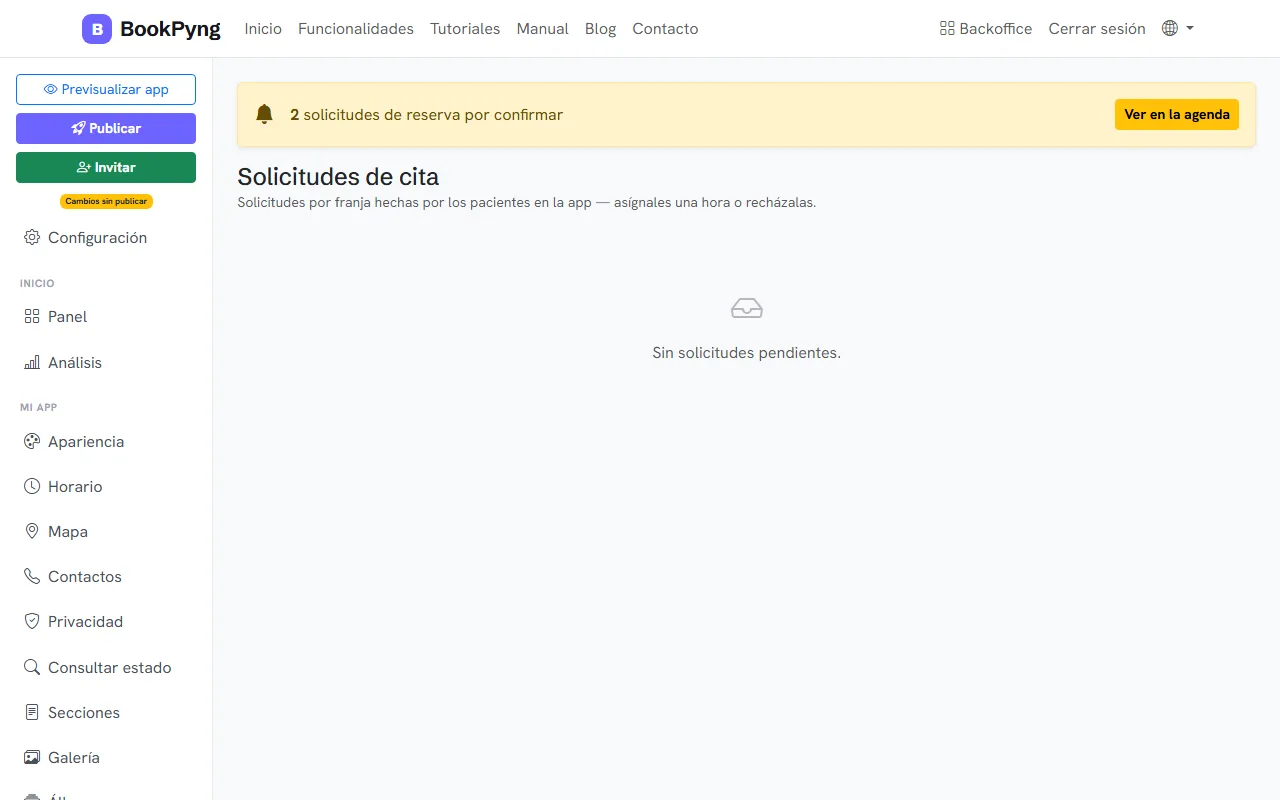Click the location pin icon beside Mapa
Image resolution: width=1280 pixels, height=800 pixels.
point(32,531)
